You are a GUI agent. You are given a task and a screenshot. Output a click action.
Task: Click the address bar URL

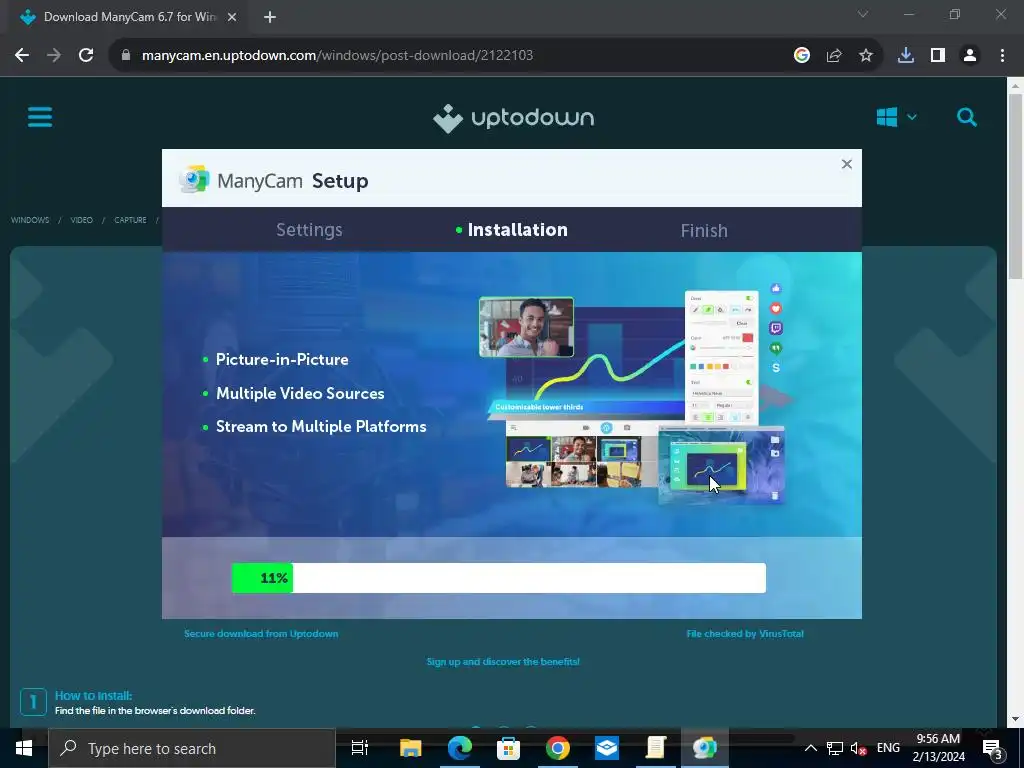pos(337,55)
